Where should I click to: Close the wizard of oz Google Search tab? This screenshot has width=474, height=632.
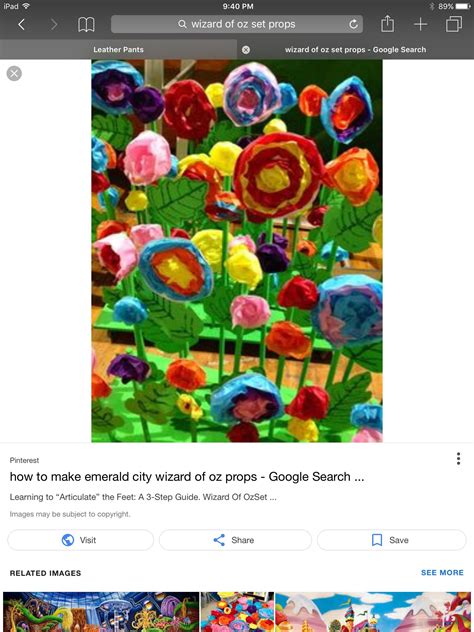pos(245,50)
